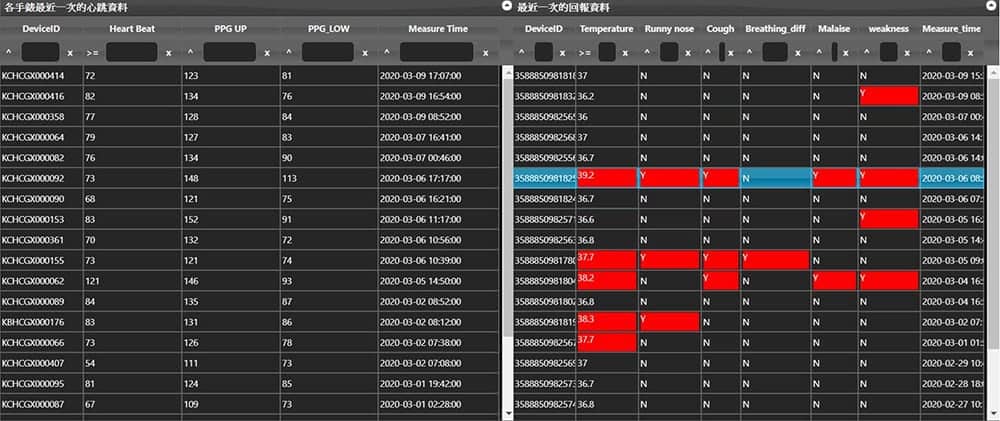The height and width of the screenshot is (421, 1000).
Task: Clear the PPG UP filter using the x
Action: click(267, 53)
